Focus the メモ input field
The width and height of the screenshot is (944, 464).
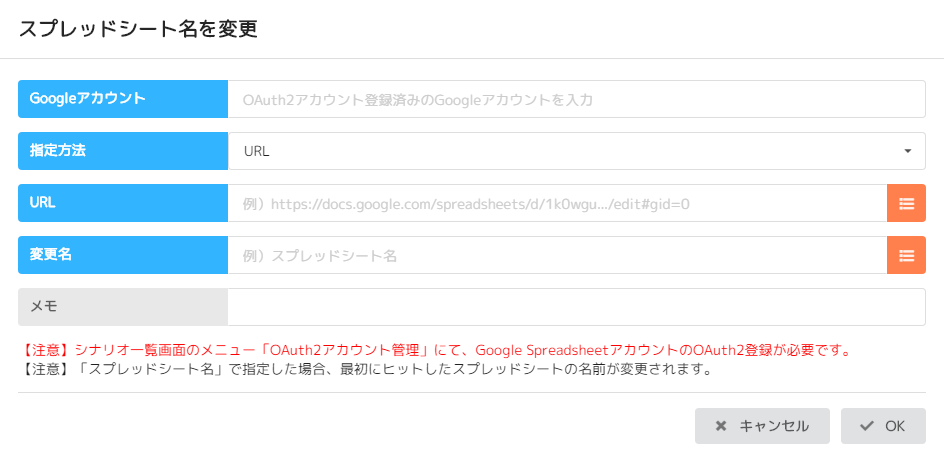576,307
